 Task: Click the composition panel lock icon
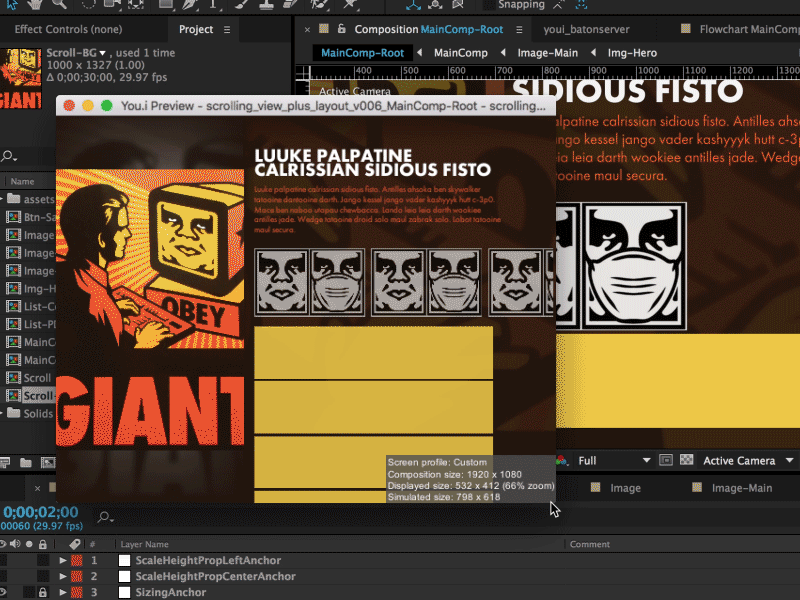pos(341,29)
